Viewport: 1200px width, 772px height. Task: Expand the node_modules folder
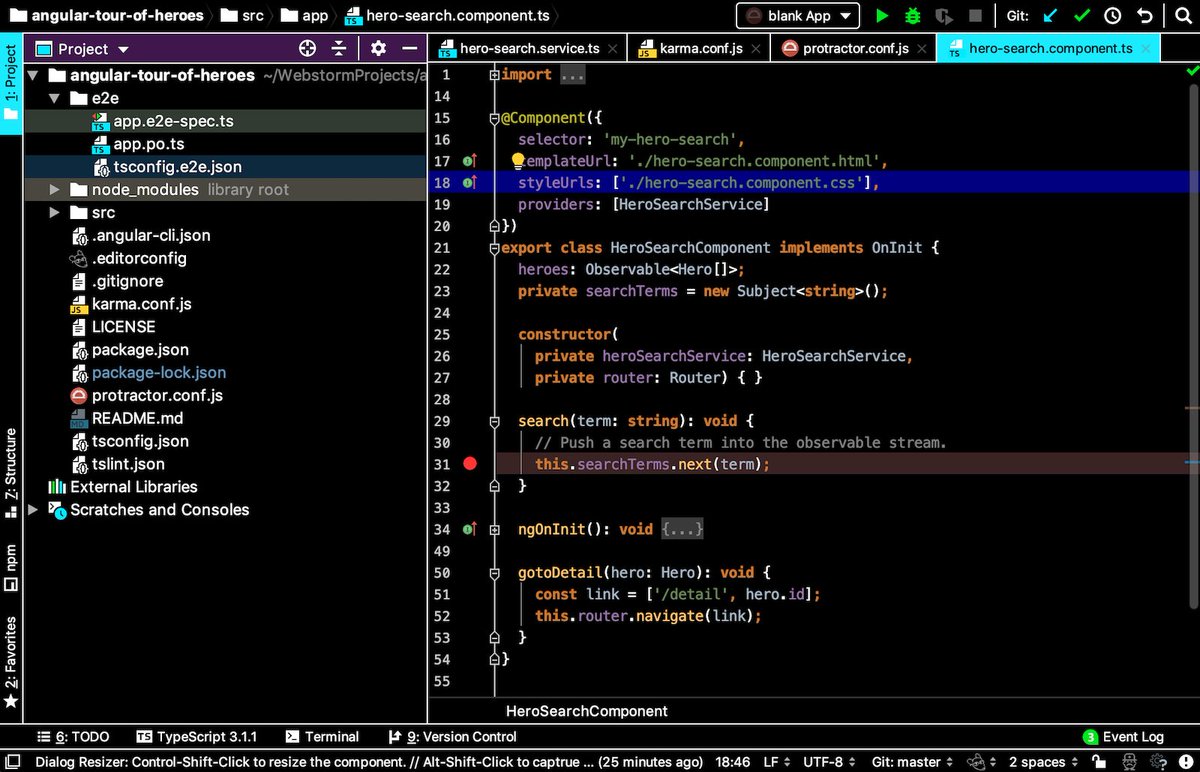56,189
